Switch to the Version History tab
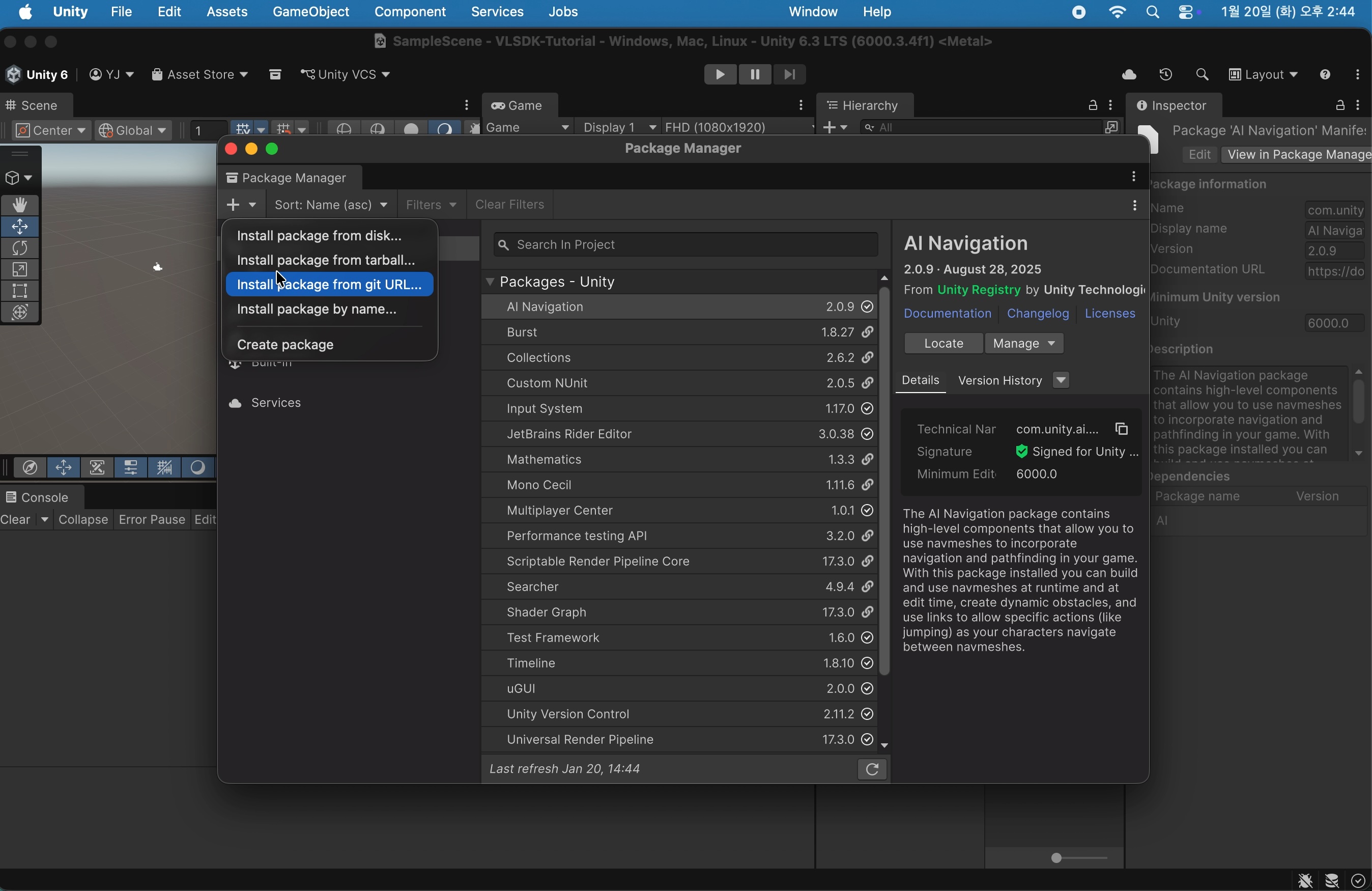The width and height of the screenshot is (1372, 891). [999, 381]
